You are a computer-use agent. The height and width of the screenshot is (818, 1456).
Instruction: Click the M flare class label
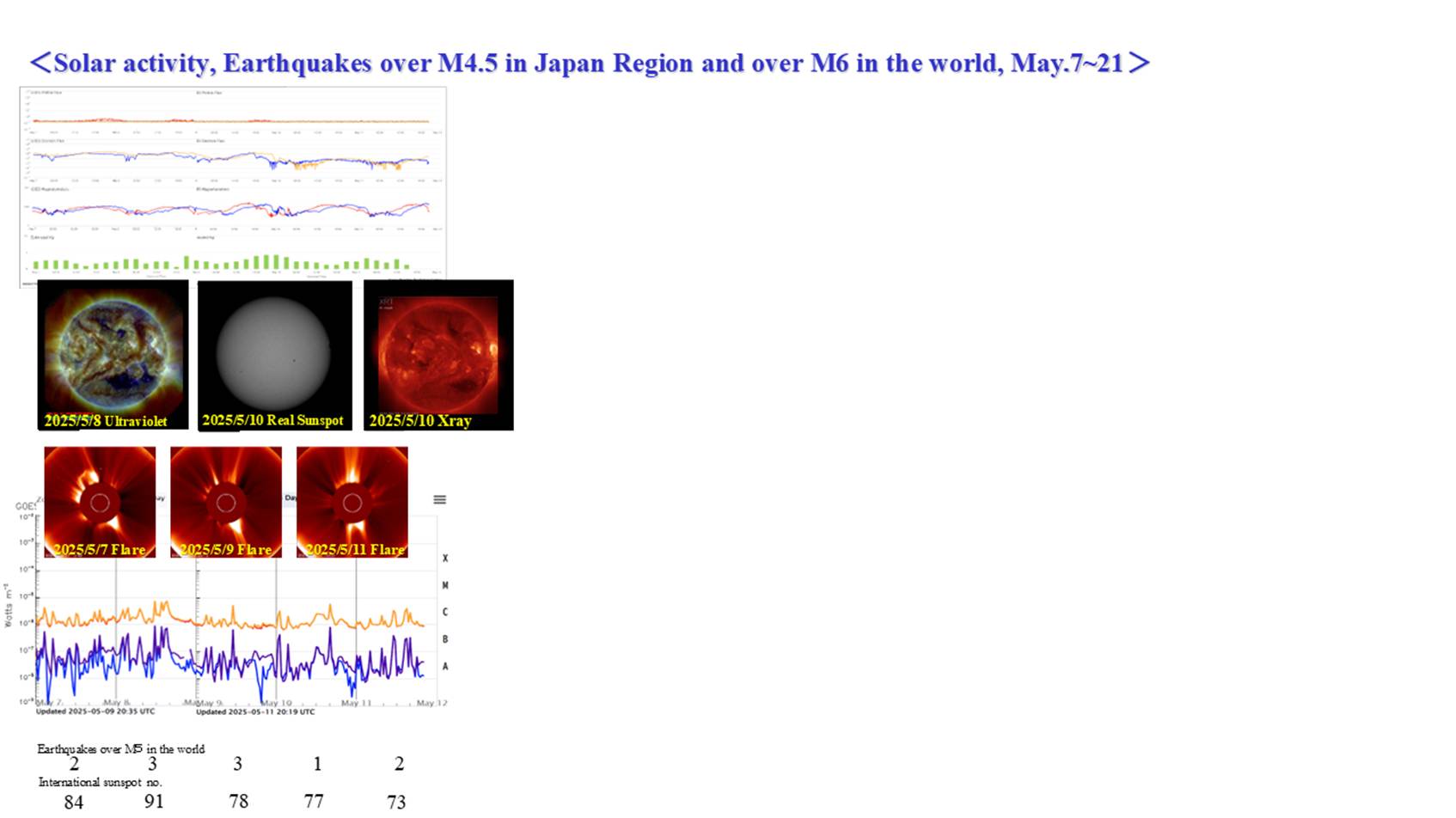tap(445, 585)
